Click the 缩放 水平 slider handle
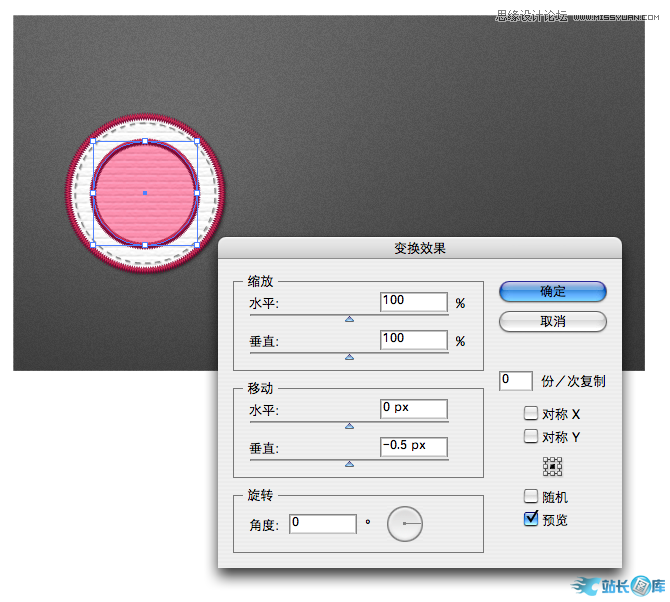 coord(349,319)
